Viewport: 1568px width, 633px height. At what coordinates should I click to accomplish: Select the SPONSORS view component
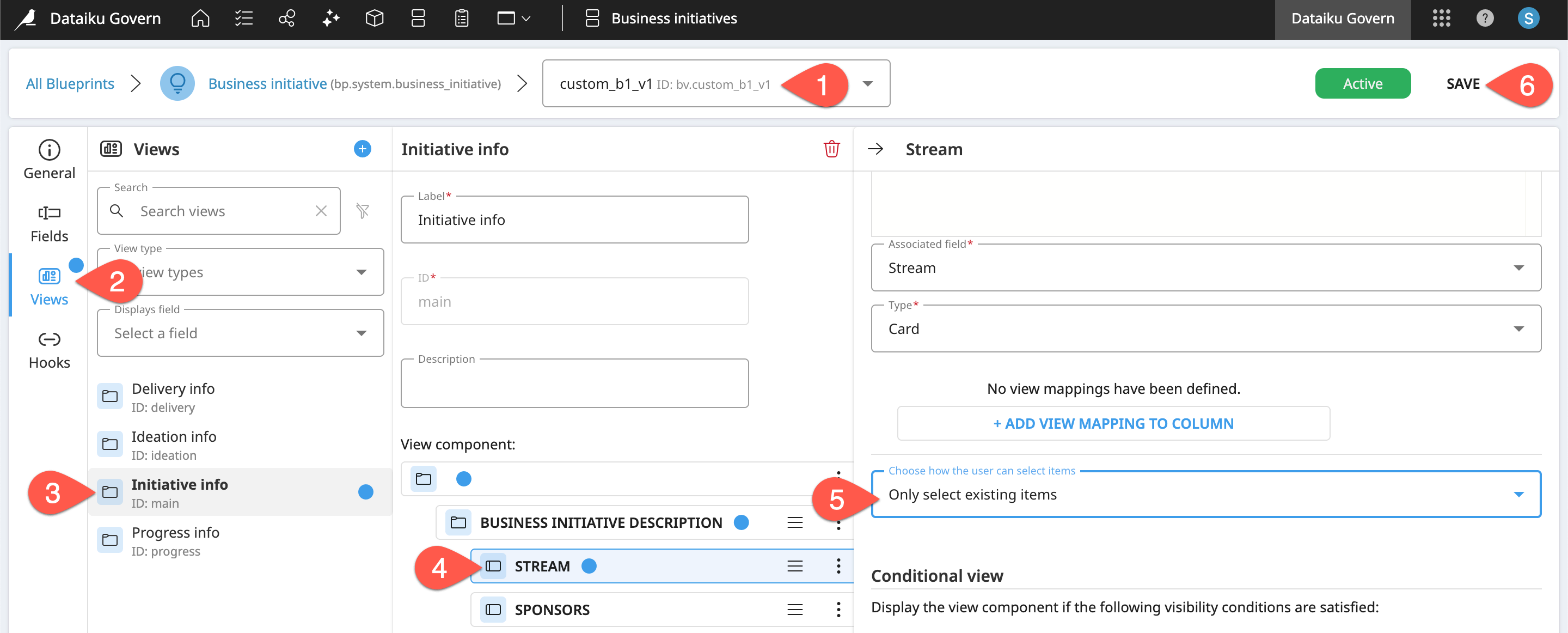click(552, 609)
